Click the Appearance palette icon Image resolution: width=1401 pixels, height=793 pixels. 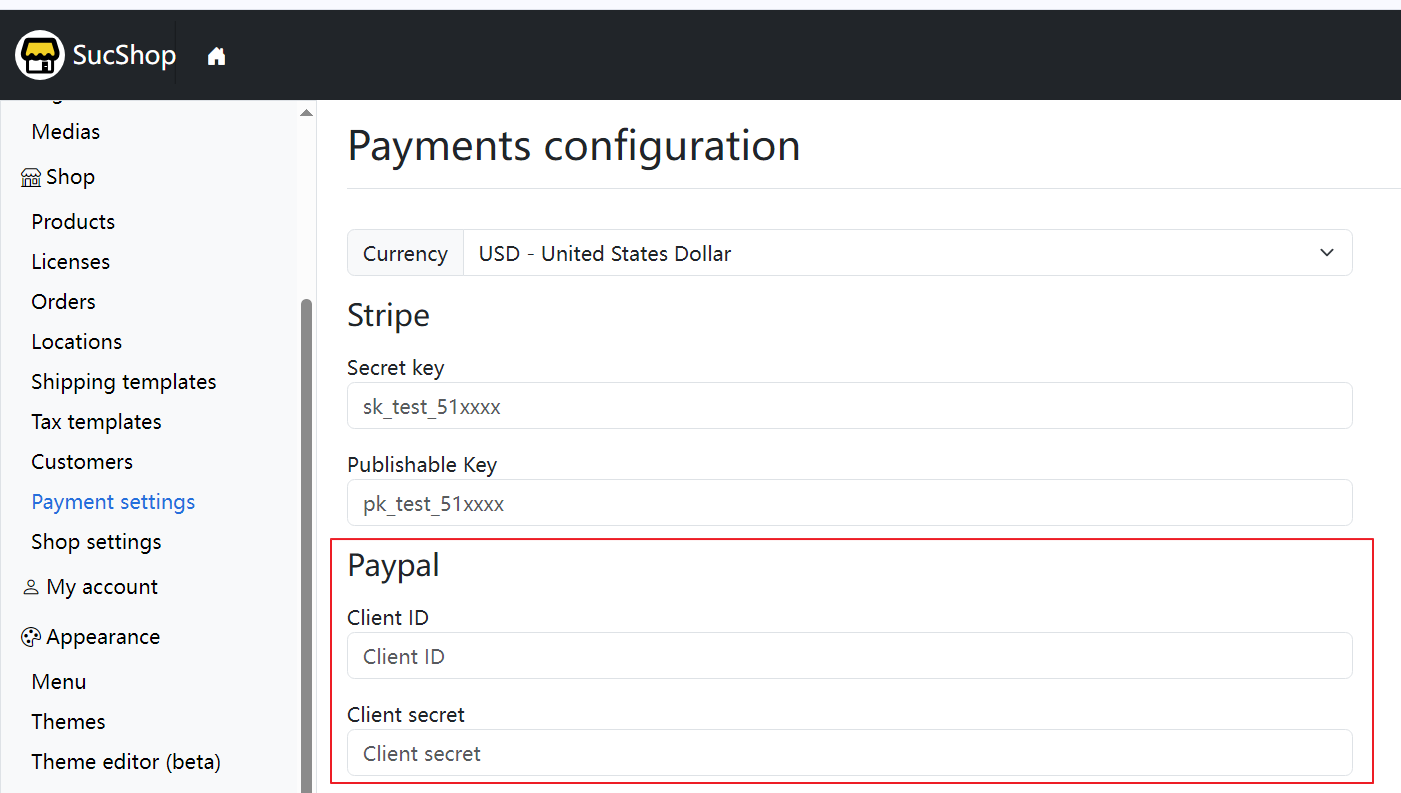coord(31,638)
